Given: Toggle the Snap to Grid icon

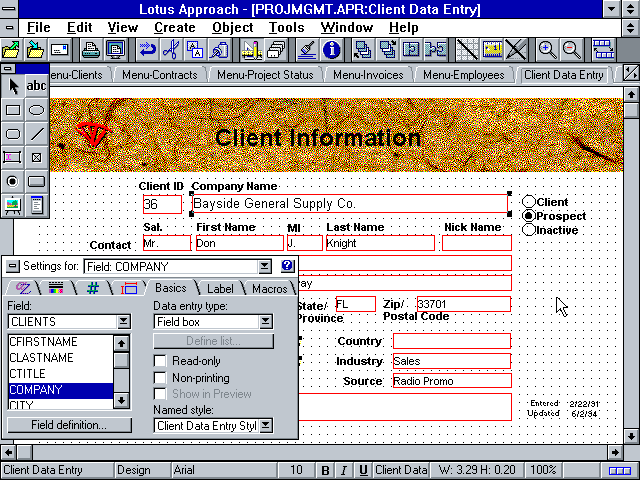Looking at the screenshot, I should (516, 50).
